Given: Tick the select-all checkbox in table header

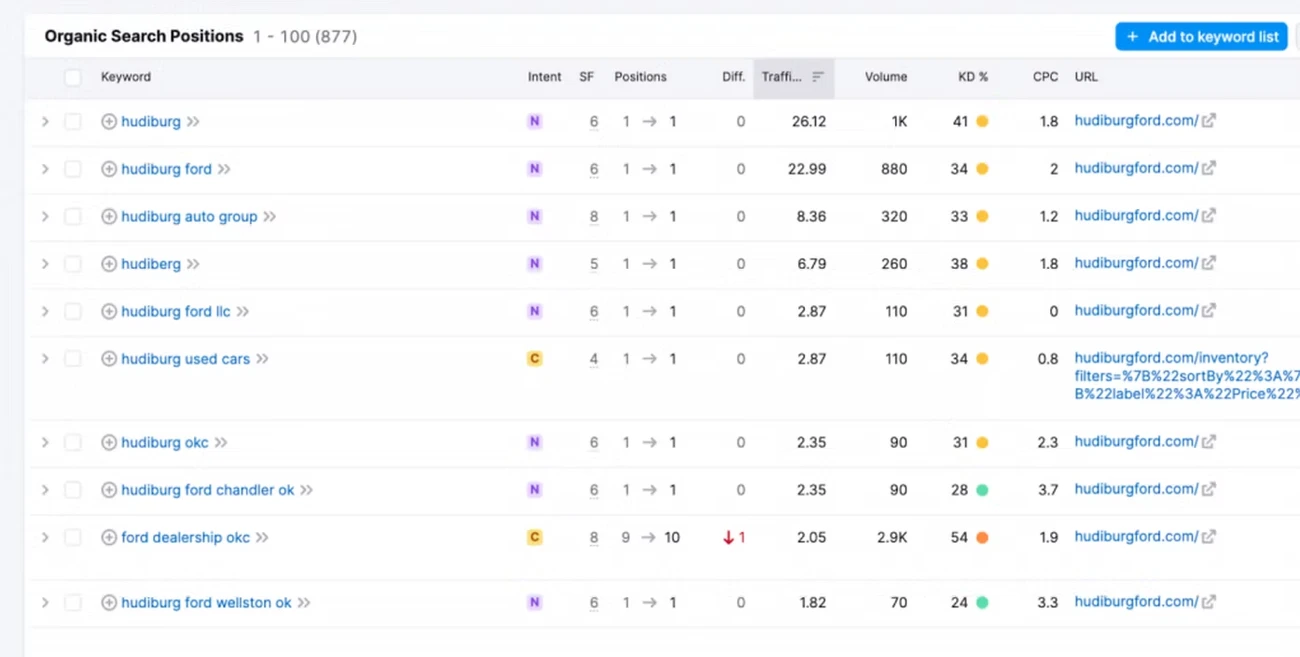Looking at the screenshot, I should 73,77.
